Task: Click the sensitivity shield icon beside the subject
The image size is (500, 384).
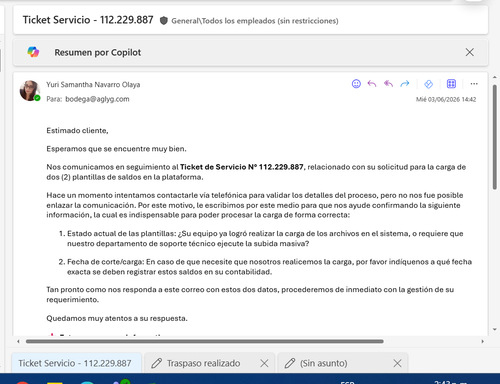Action: click(164, 21)
